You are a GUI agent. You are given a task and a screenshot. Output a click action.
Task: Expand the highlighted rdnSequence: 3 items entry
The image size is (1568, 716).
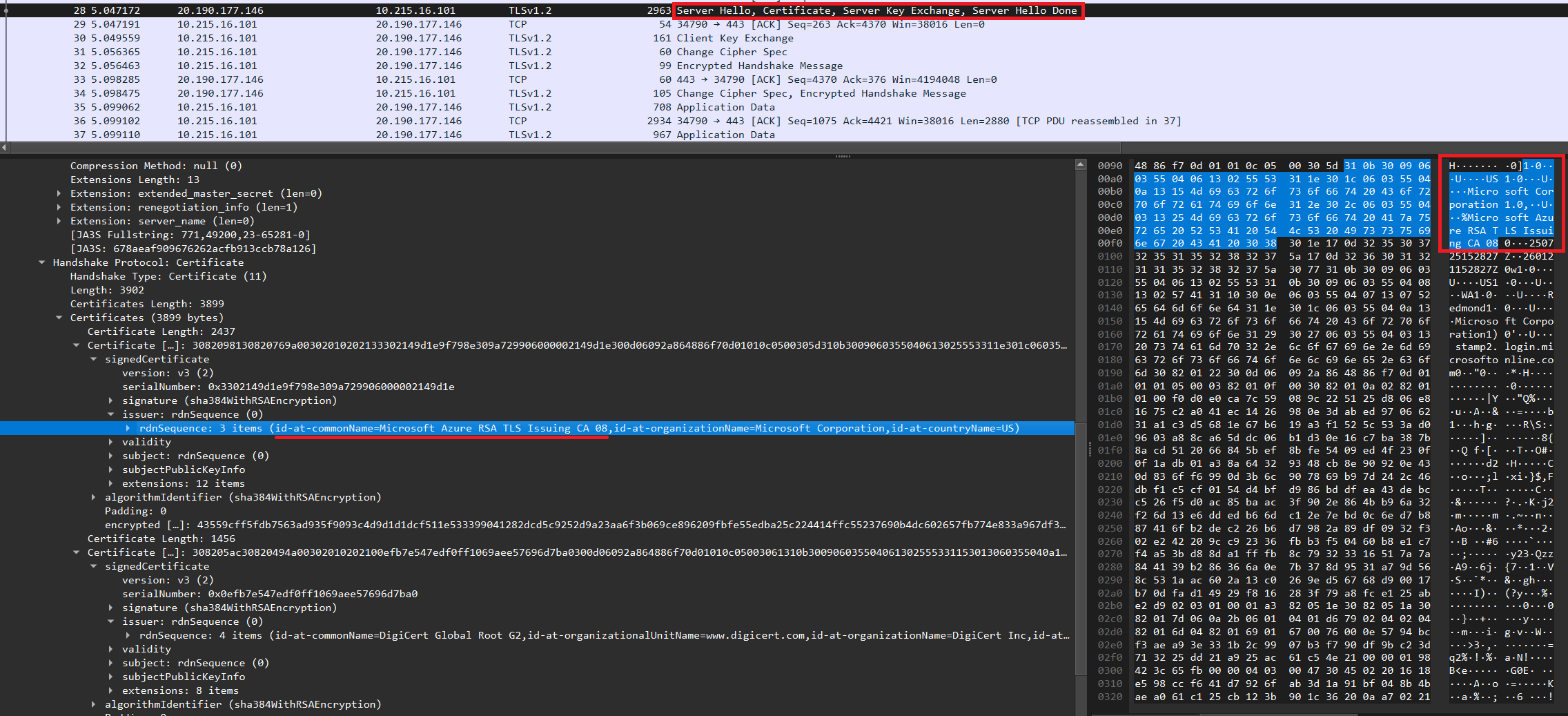[128, 428]
